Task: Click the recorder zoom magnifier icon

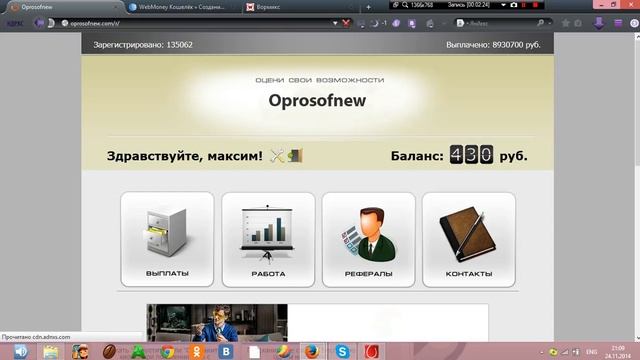Action: 405,5
